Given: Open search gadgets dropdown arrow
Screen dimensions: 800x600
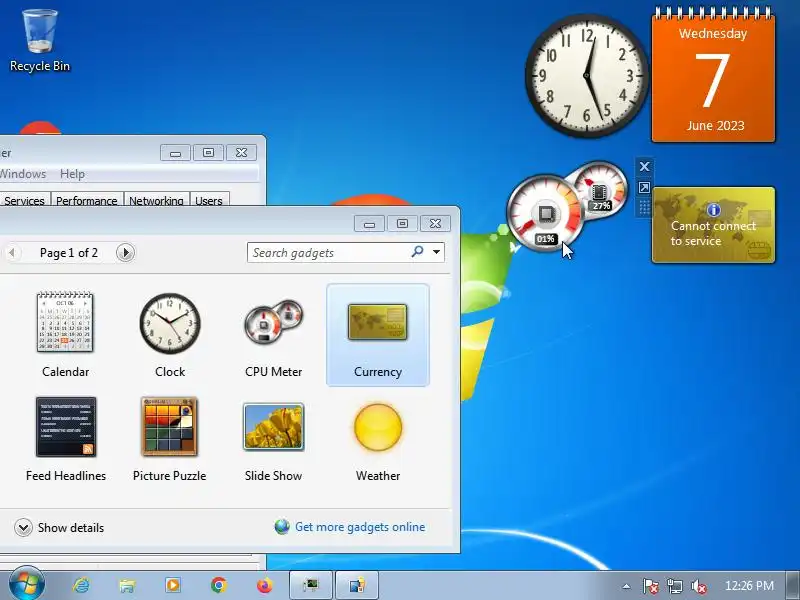Looking at the screenshot, I should click(x=436, y=252).
